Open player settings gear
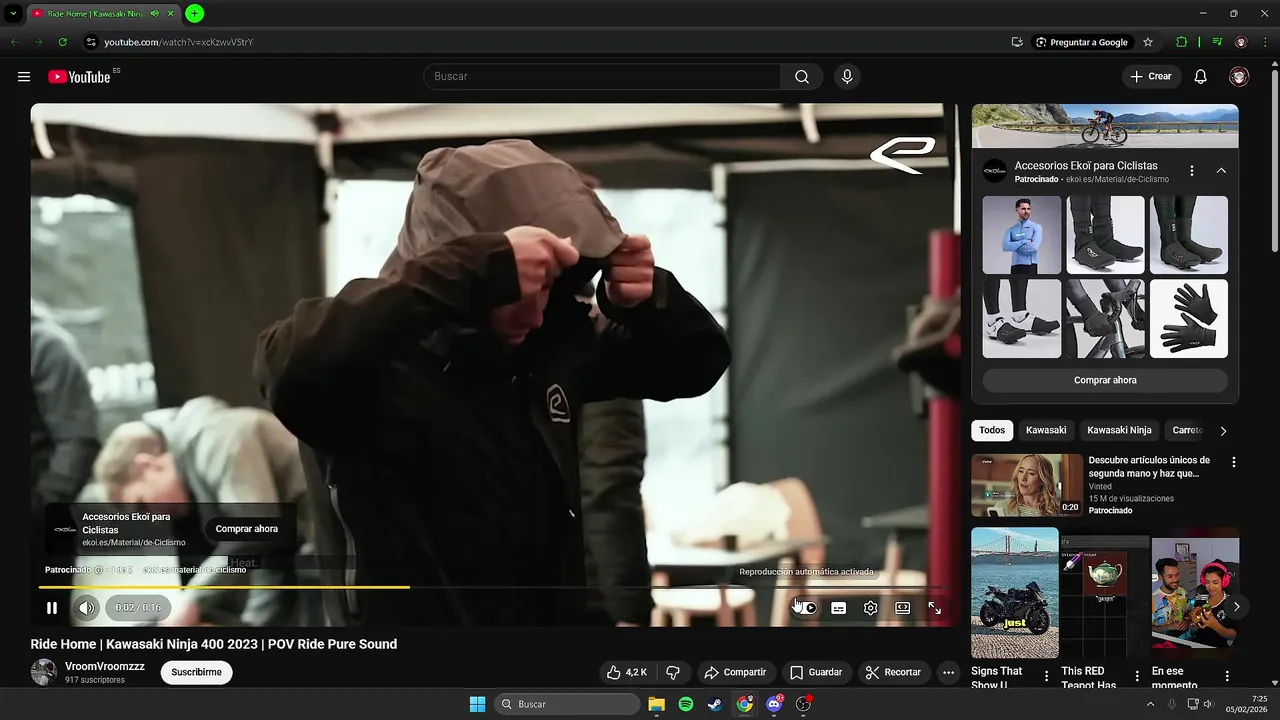The height and width of the screenshot is (720, 1280). (x=871, y=608)
